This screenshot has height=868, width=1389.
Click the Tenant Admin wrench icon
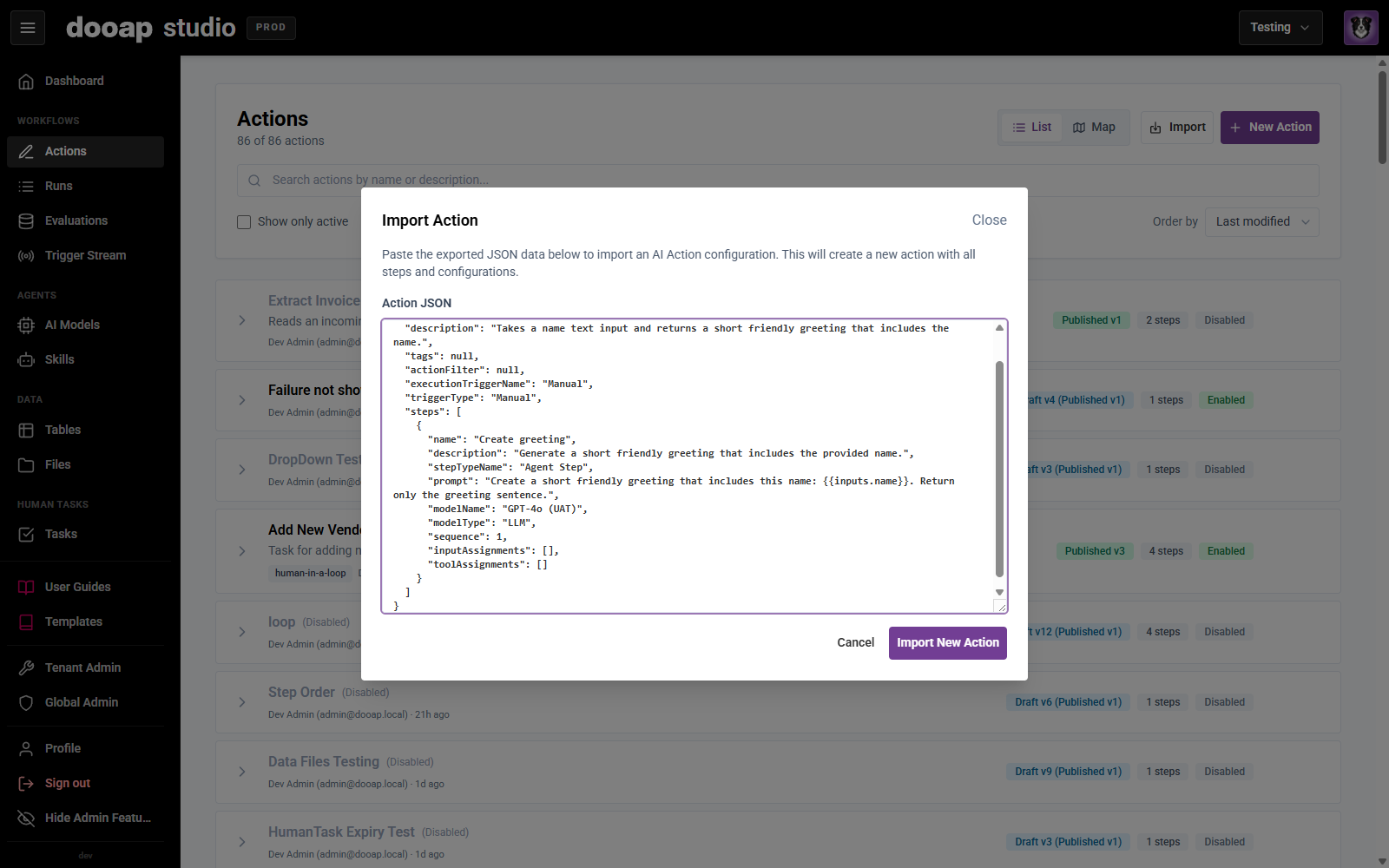click(x=26, y=667)
